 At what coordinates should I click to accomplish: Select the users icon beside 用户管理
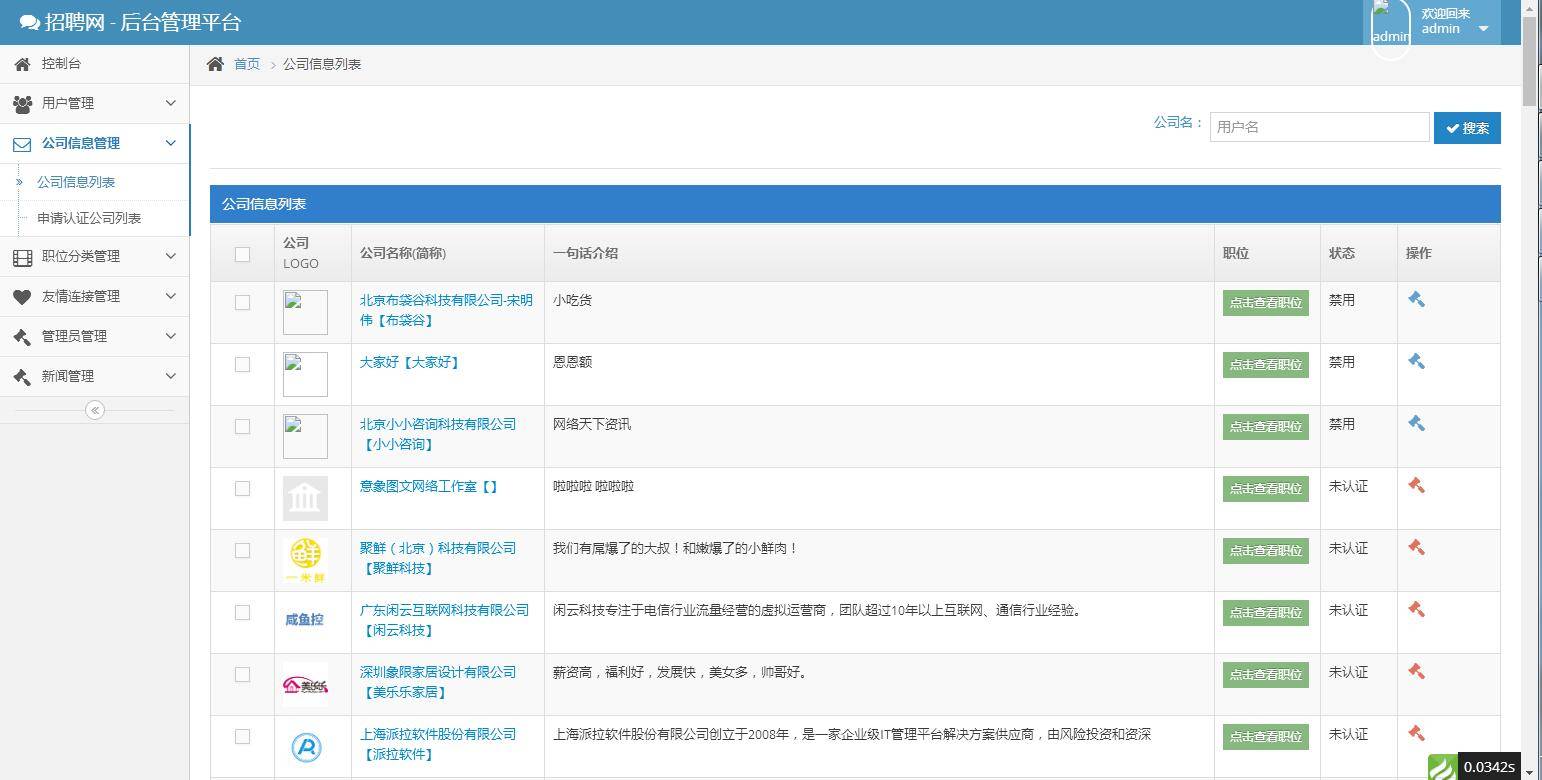21,103
